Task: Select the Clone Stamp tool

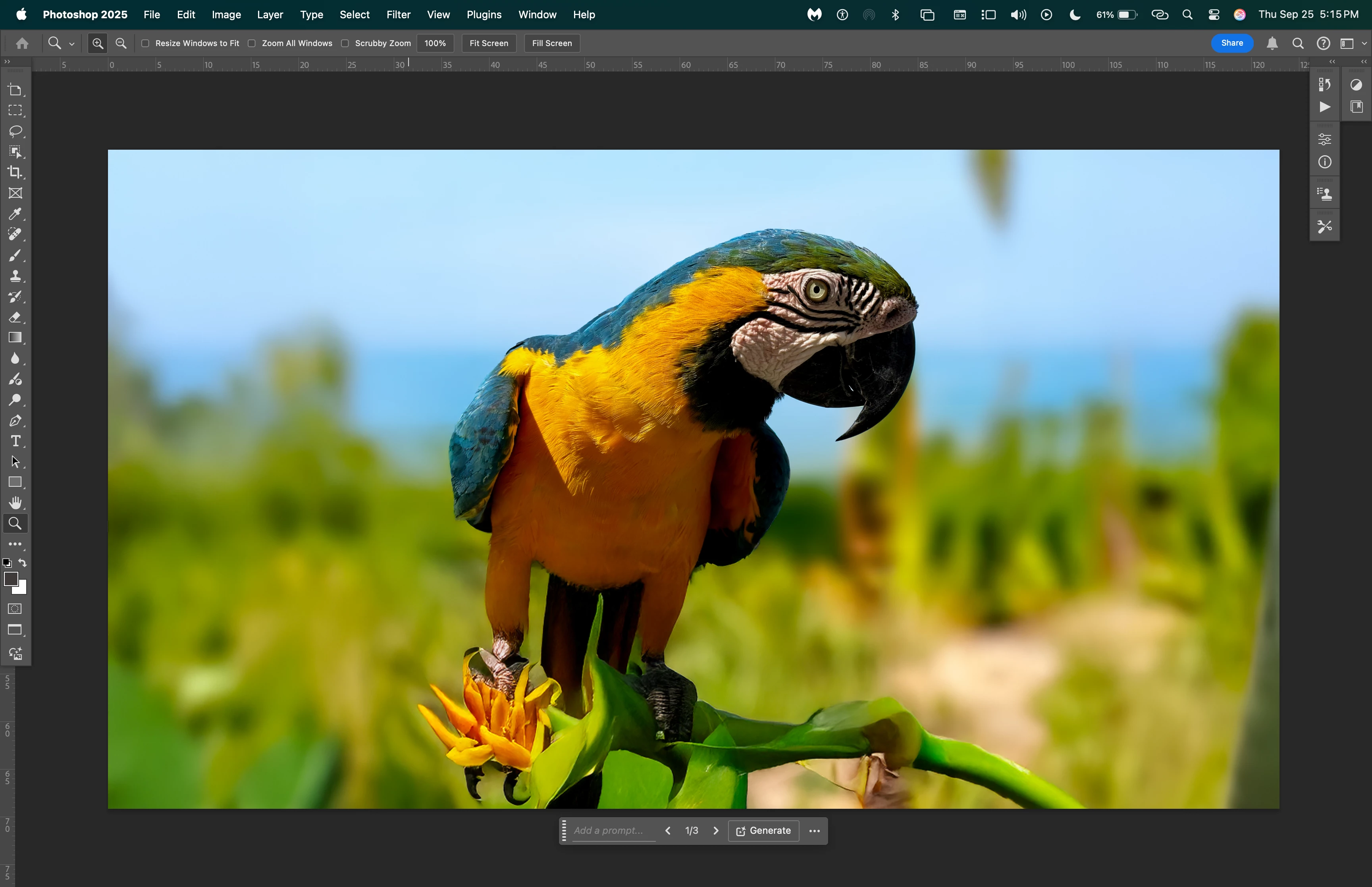Action: pos(15,276)
